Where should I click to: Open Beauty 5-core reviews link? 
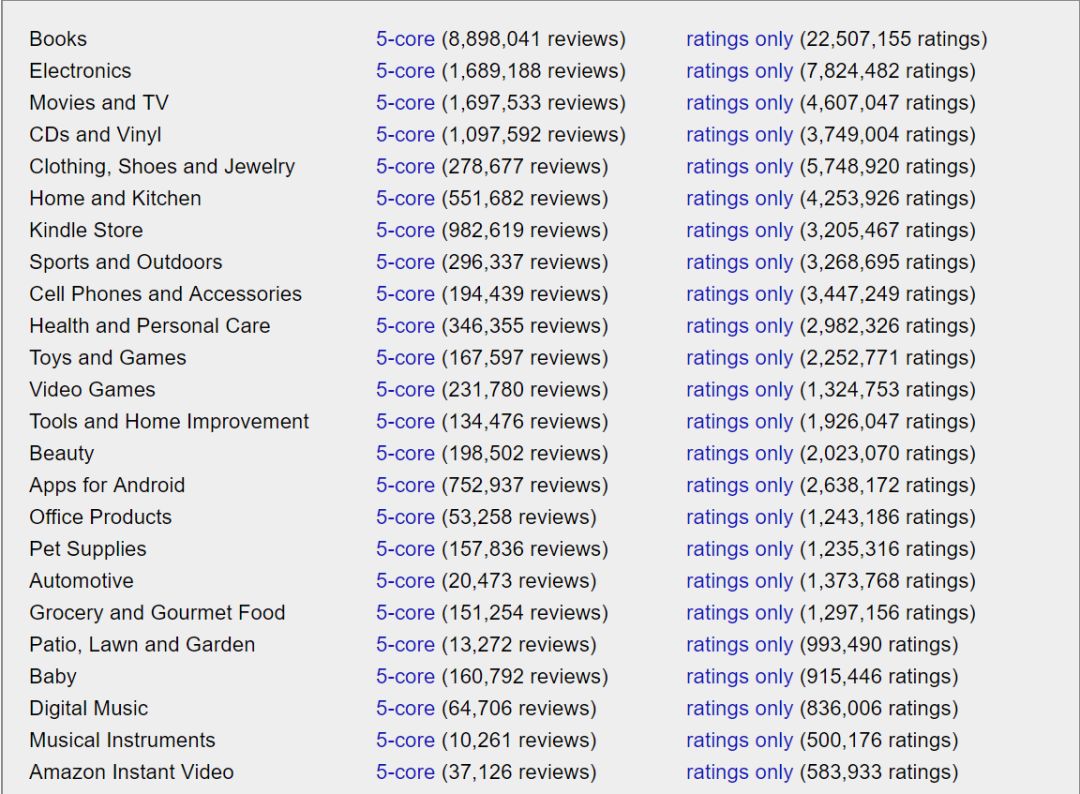(x=405, y=454)
